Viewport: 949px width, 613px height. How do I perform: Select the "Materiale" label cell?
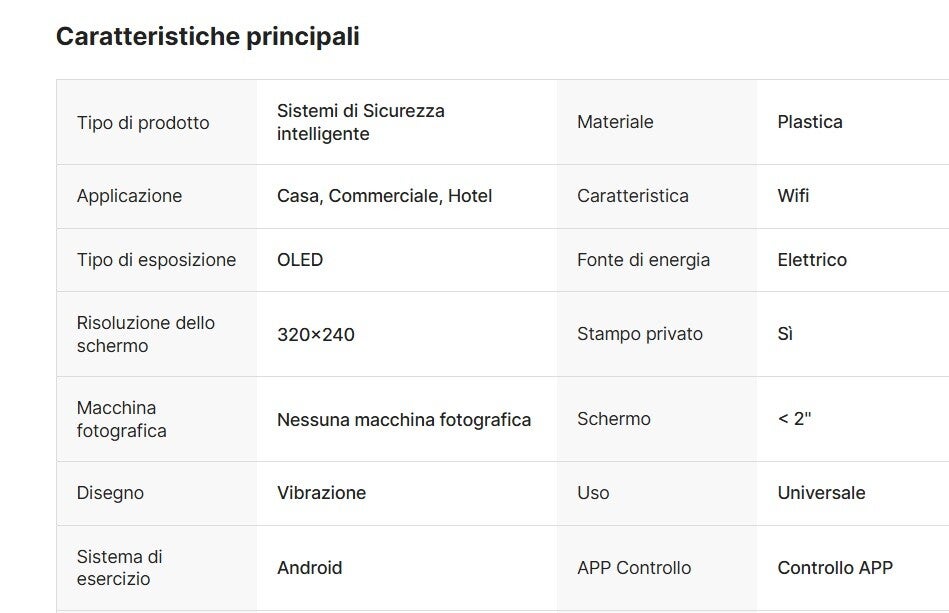click(615, 122)
